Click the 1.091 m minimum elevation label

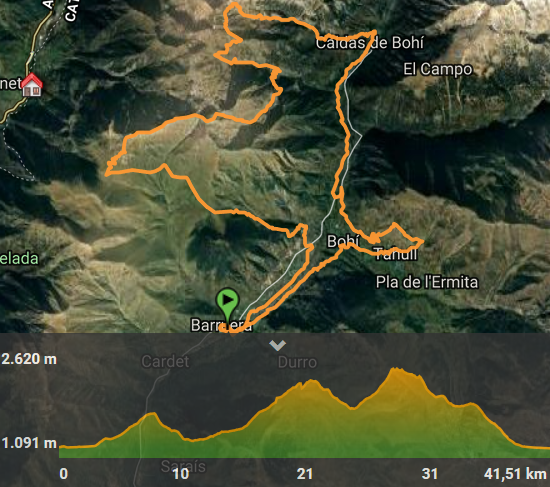coord(29,443)
